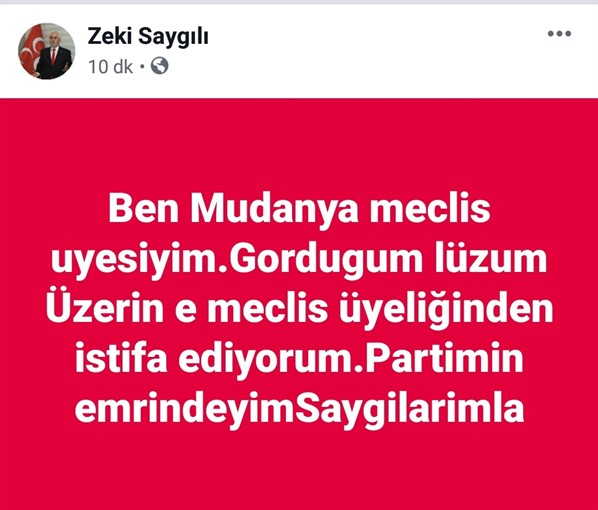Click 'emrindeyimSaygilarimla' closing line

tap(299, 410)
